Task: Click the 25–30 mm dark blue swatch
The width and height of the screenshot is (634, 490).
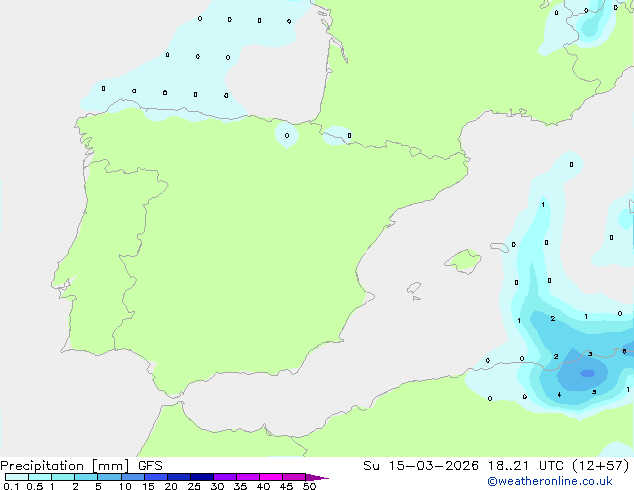Action: coord(202,477)
